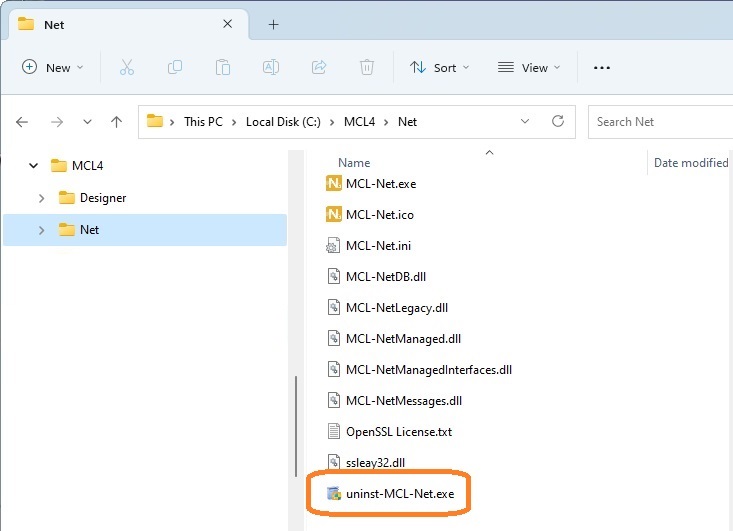This screenshot has height=531, width=733.
Task: Click chevron after This PC in path
Action: pos(234,122)
